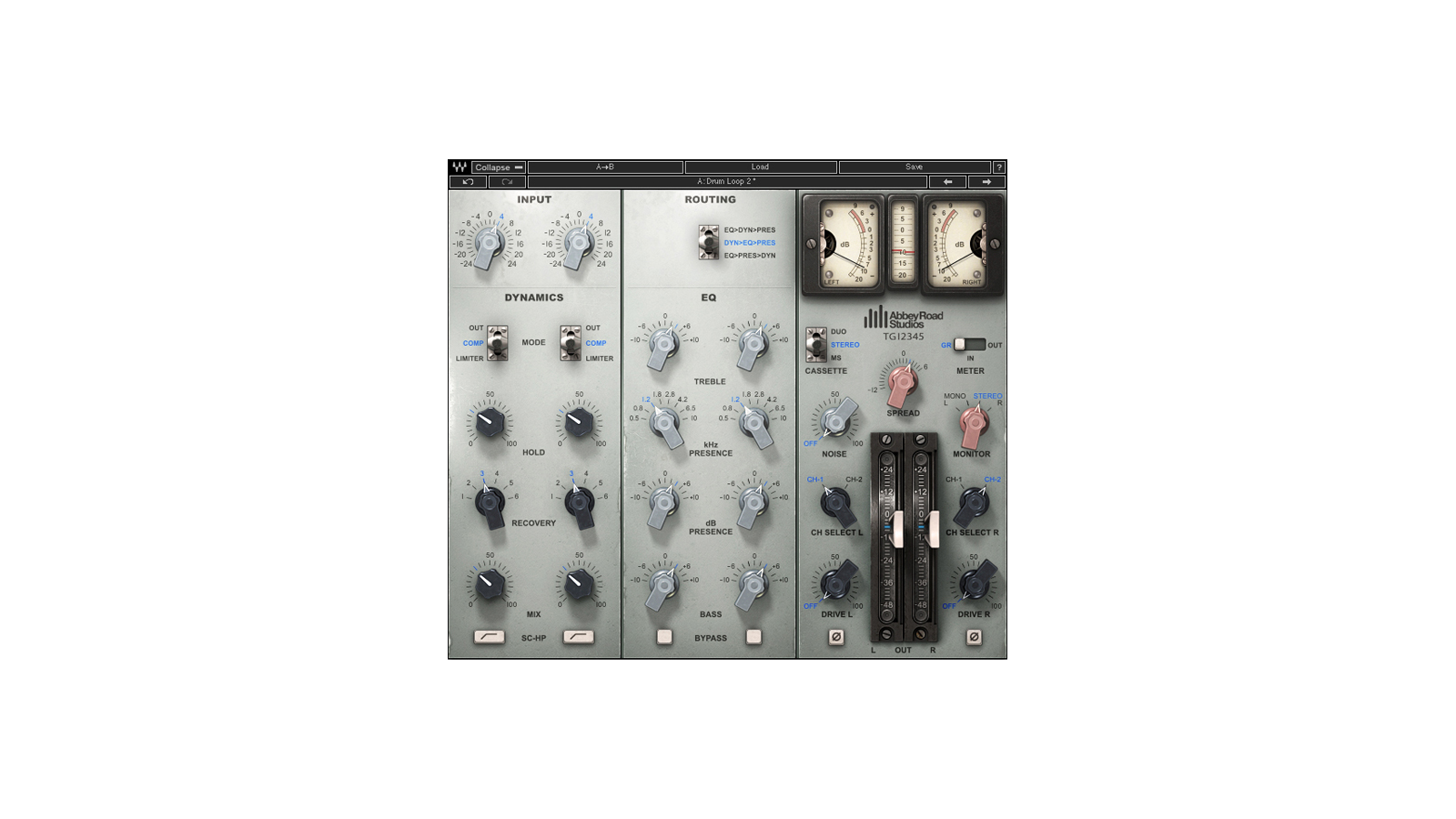Click the left dB Presence knob
1456x819 pixels.
(x=664, y=503)
